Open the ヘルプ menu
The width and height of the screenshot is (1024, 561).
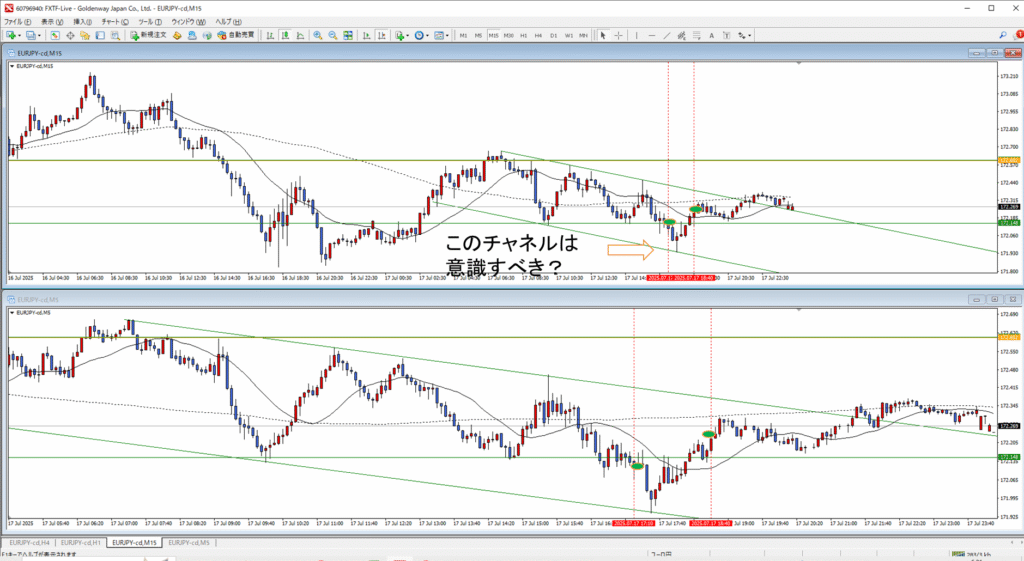pyautogui.click(x=229, y=22)
